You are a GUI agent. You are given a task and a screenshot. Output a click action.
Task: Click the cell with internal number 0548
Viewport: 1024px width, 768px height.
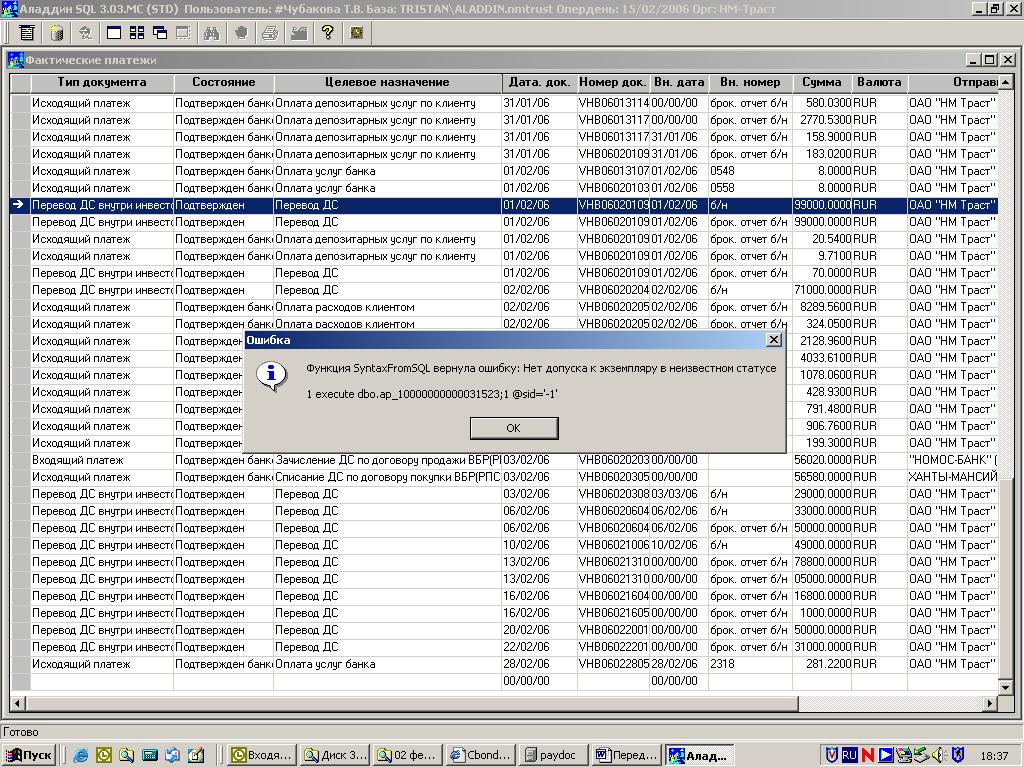click(x=750, y=171)
